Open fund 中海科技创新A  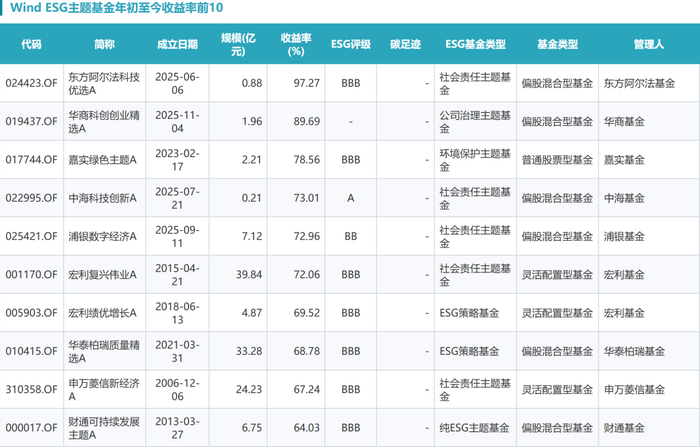pos(102,198)
